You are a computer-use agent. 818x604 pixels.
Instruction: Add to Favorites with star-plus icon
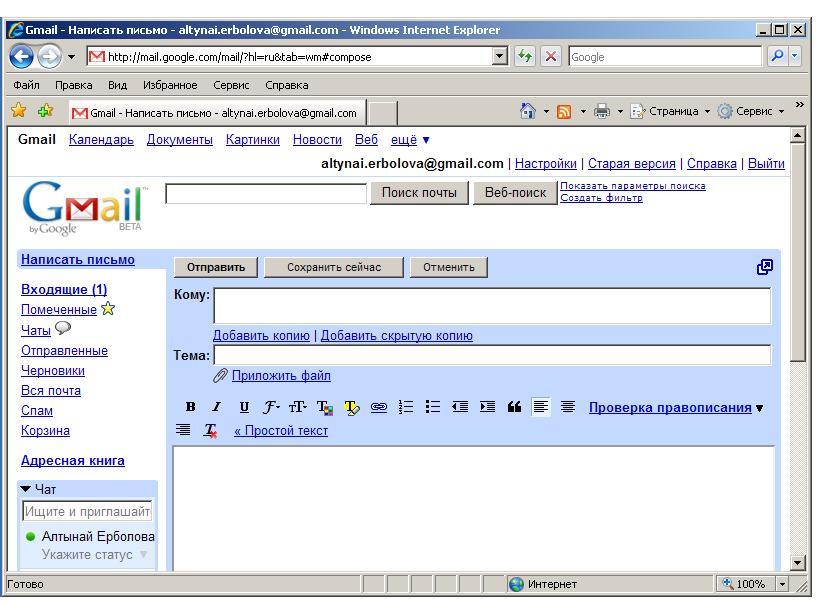tap(45, 111)
